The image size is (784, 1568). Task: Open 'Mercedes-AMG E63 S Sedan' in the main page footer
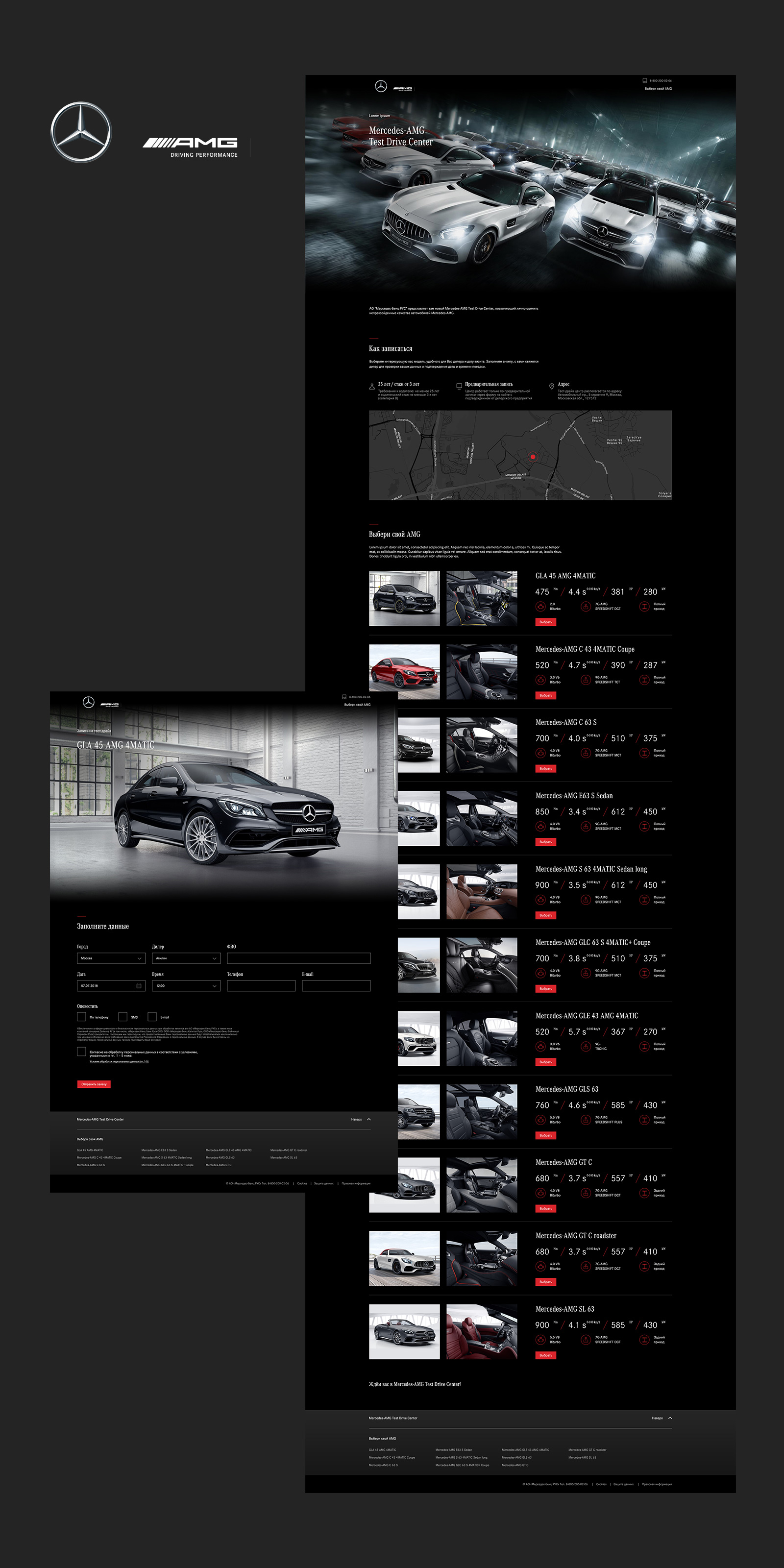click(x=453, y=1450)
